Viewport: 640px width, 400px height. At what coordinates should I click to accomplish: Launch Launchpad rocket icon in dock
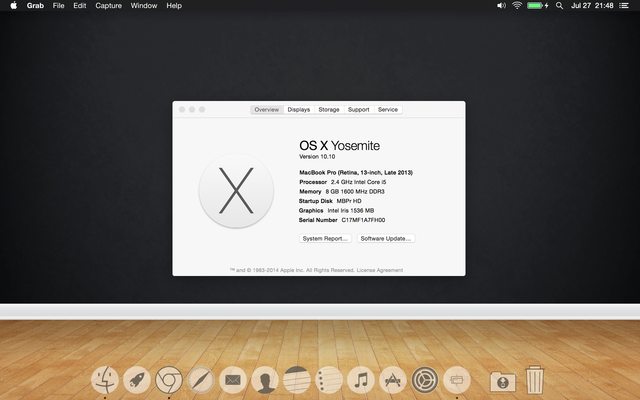137,380
